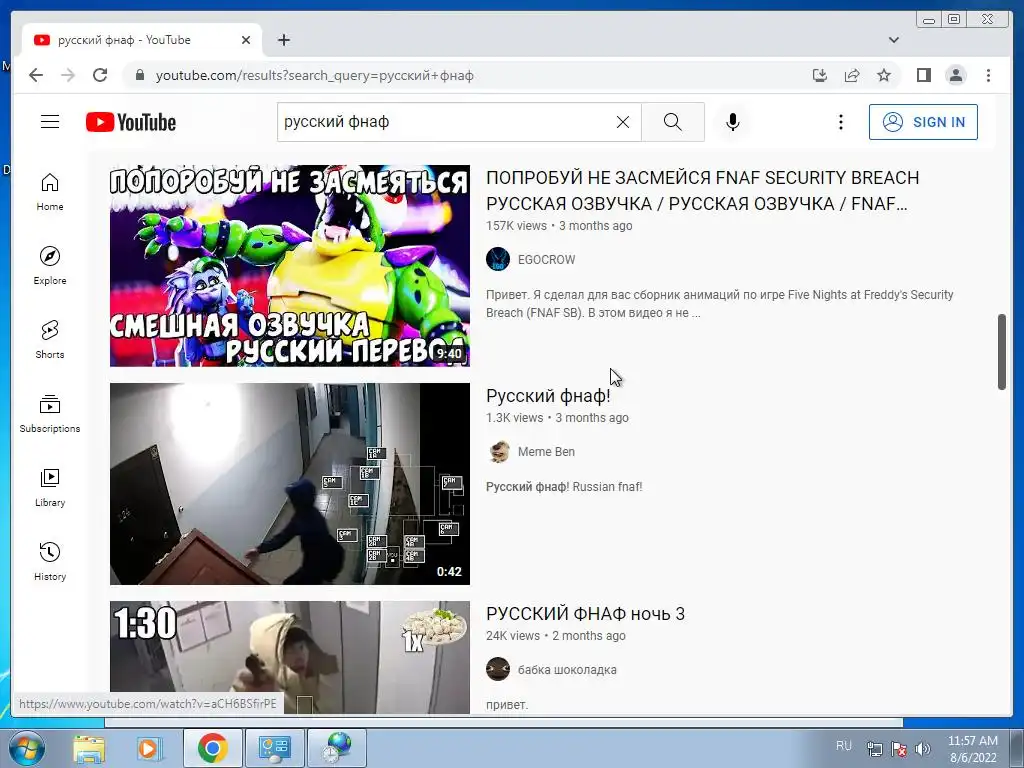Open the YouTube hamburger guide menu
The width and height of the screenshot is (1024, 768).
pos(50,122)
